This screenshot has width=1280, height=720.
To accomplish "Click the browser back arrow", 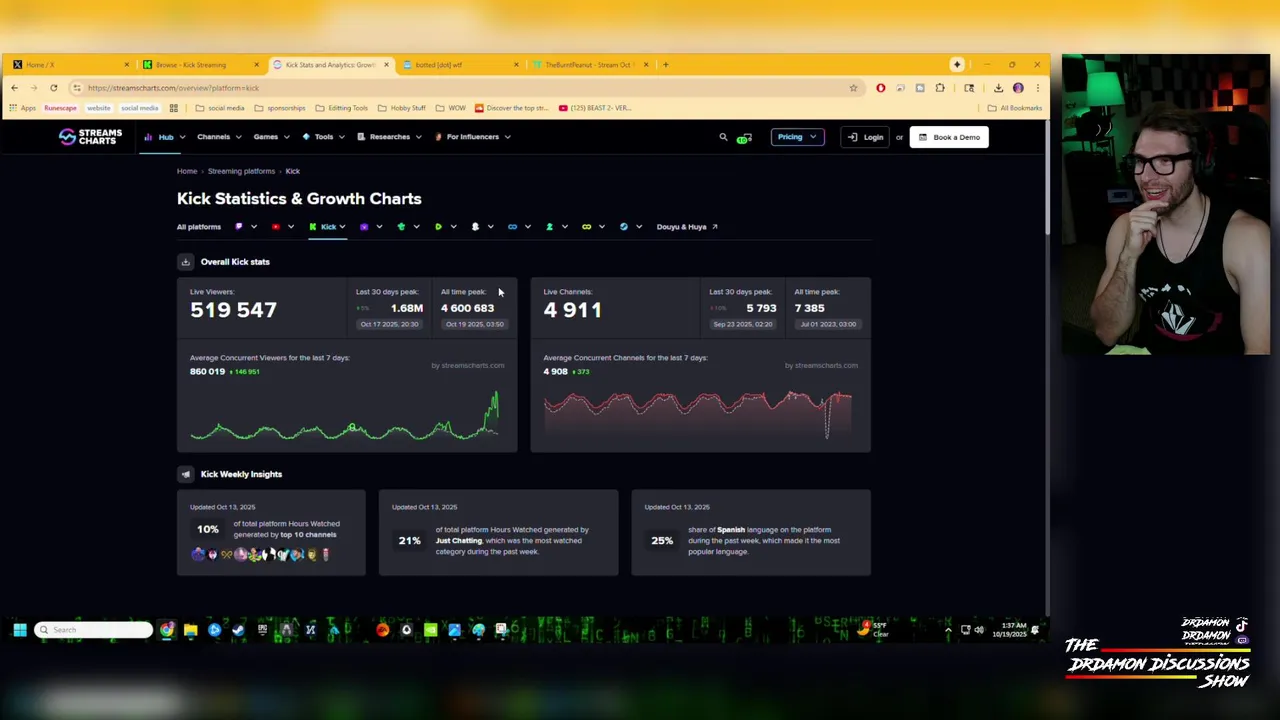I will point(15,88).
